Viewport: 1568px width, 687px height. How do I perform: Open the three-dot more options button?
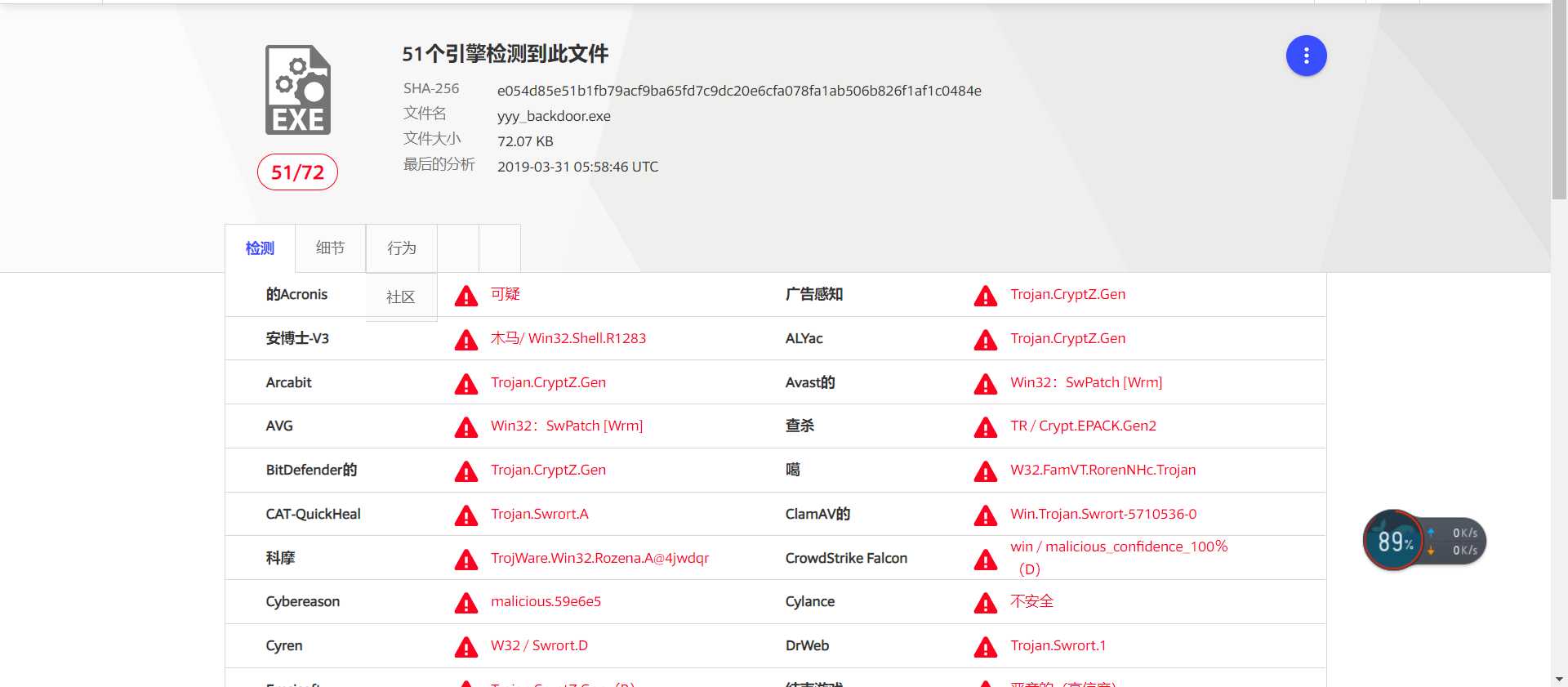pos(1306,56)
